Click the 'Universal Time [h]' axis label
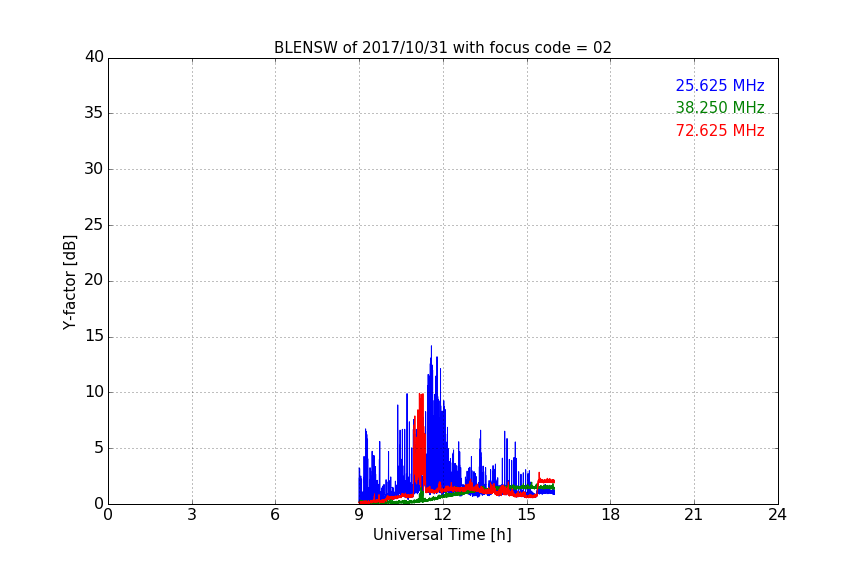 pyautogui.click(x=442, y=535)
